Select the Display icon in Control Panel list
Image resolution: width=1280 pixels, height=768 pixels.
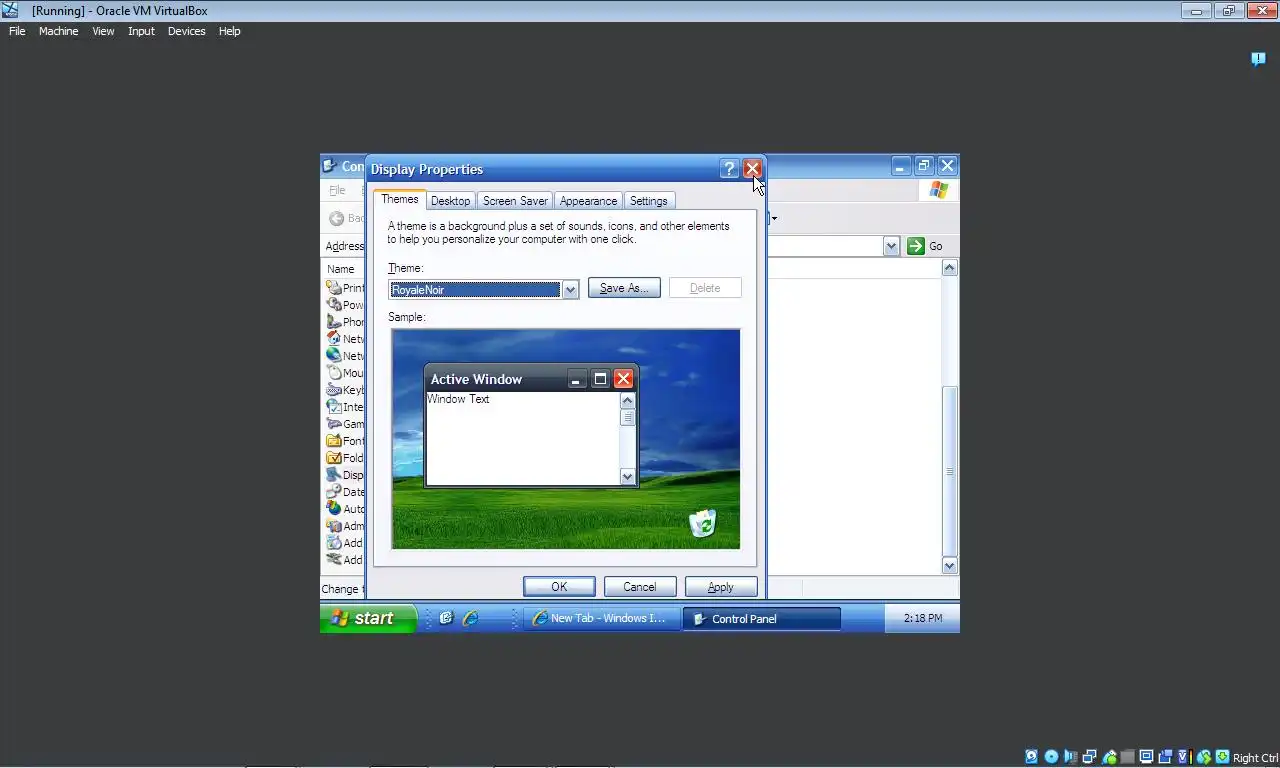[334, 475]
